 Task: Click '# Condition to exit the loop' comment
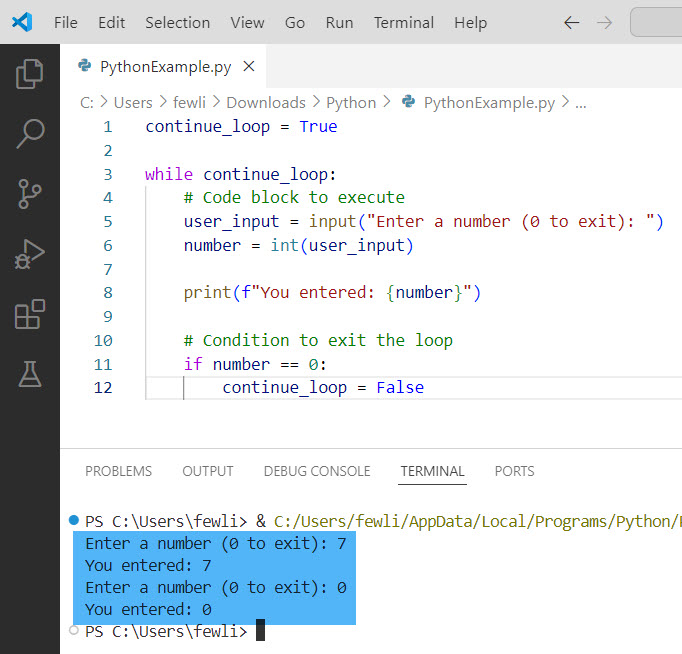click(318, 340)
